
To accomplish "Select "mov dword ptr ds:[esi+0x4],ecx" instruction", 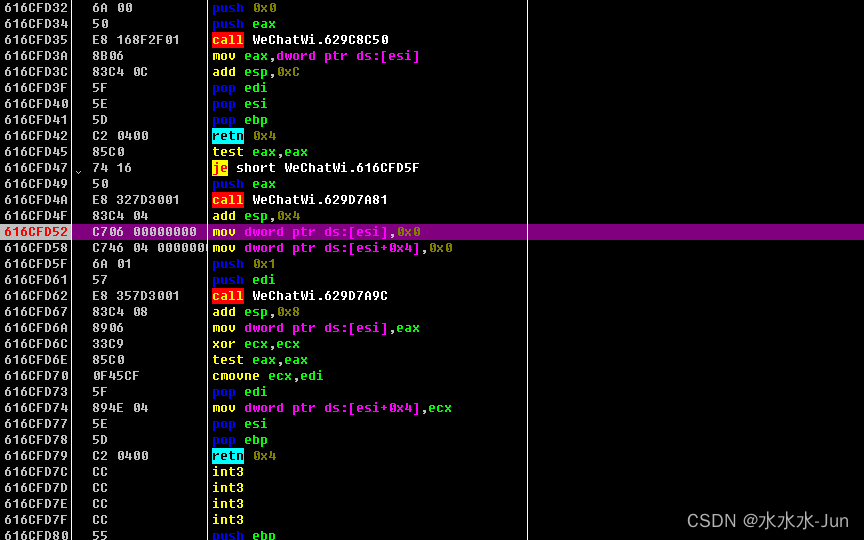I will [332, 407].
